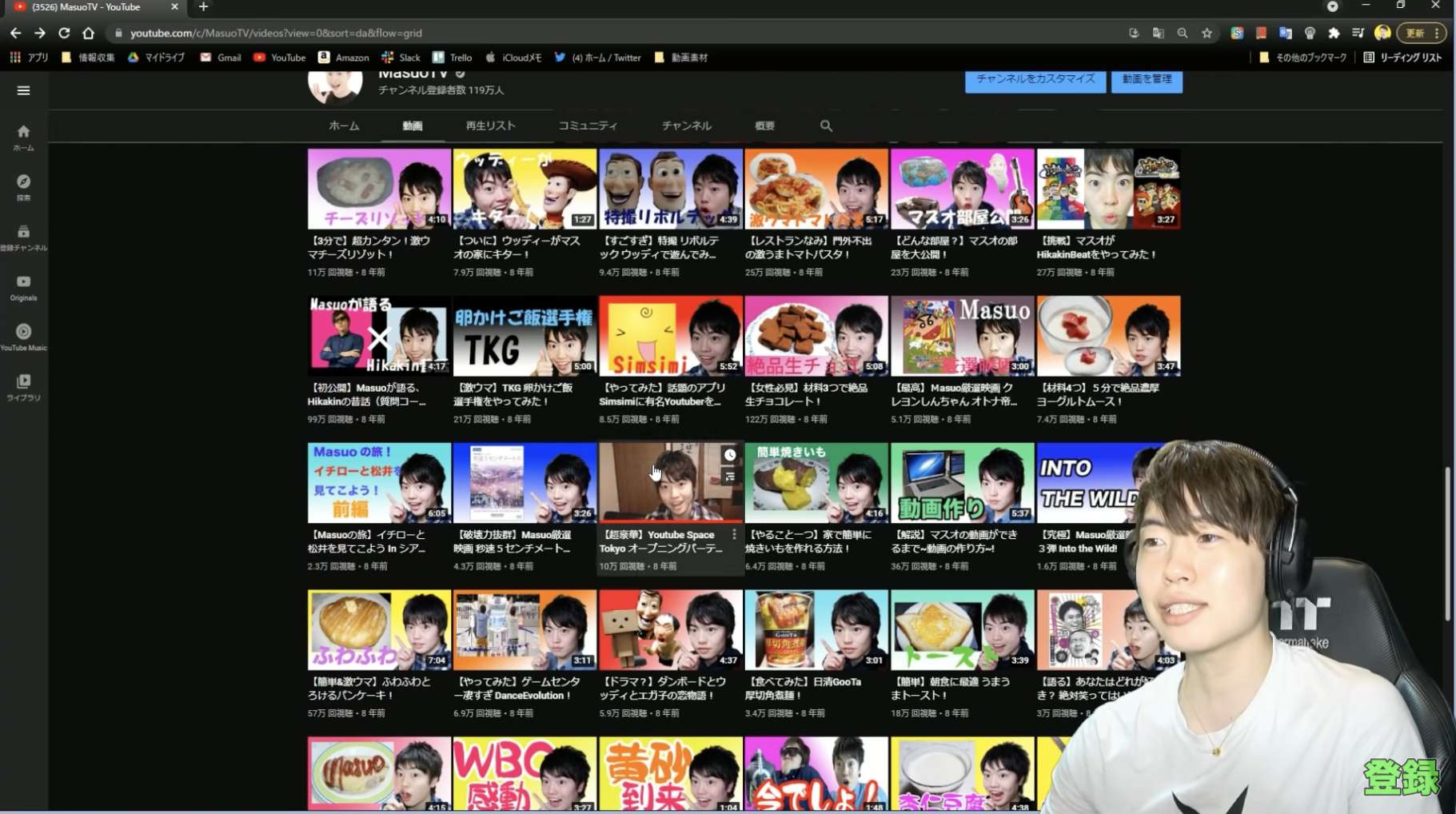Add hovered video to the queue
Image resolution: width=1456 pixels, height=814 pixels.
[x=730, y=477]
